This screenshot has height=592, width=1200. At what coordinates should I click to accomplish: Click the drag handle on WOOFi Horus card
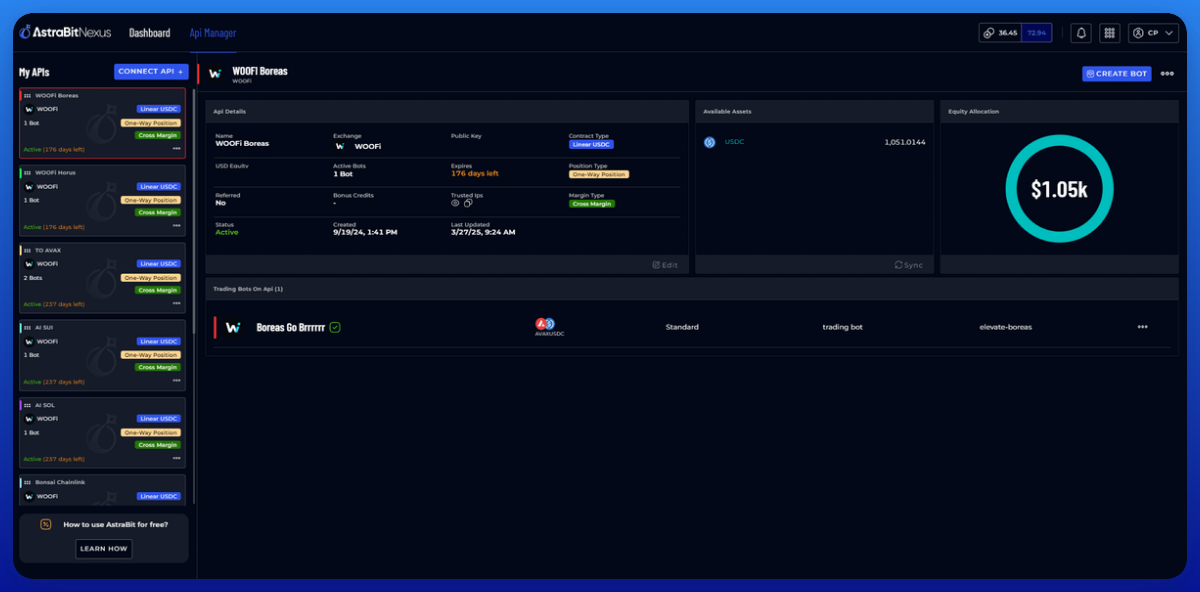point(27,172)
